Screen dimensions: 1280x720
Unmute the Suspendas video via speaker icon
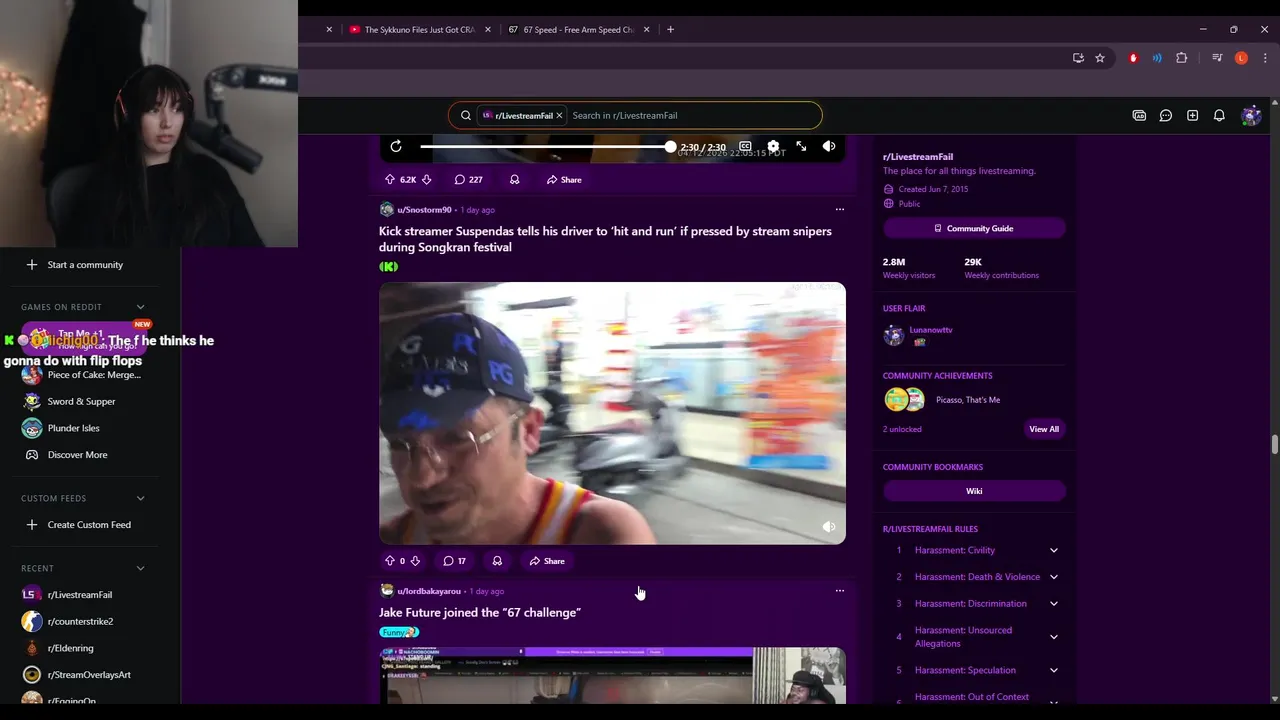click(829, 527)
